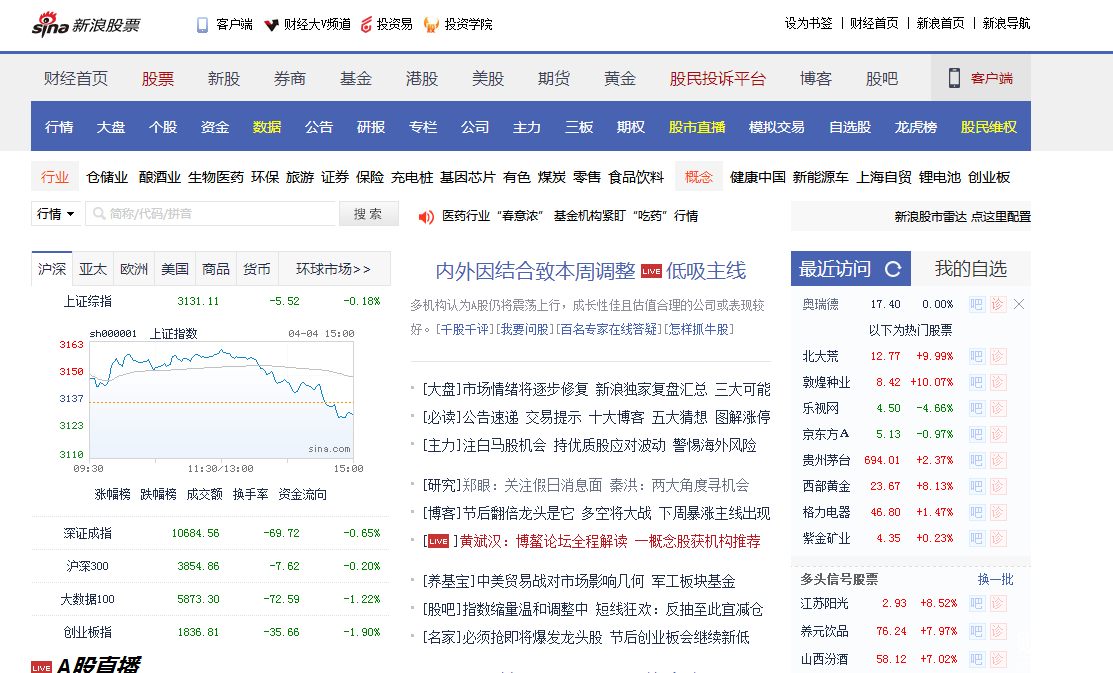Click the 上证指数 intraday chart
The image size is (1113, 673).
pyautogui.click(x=221, y=401)
